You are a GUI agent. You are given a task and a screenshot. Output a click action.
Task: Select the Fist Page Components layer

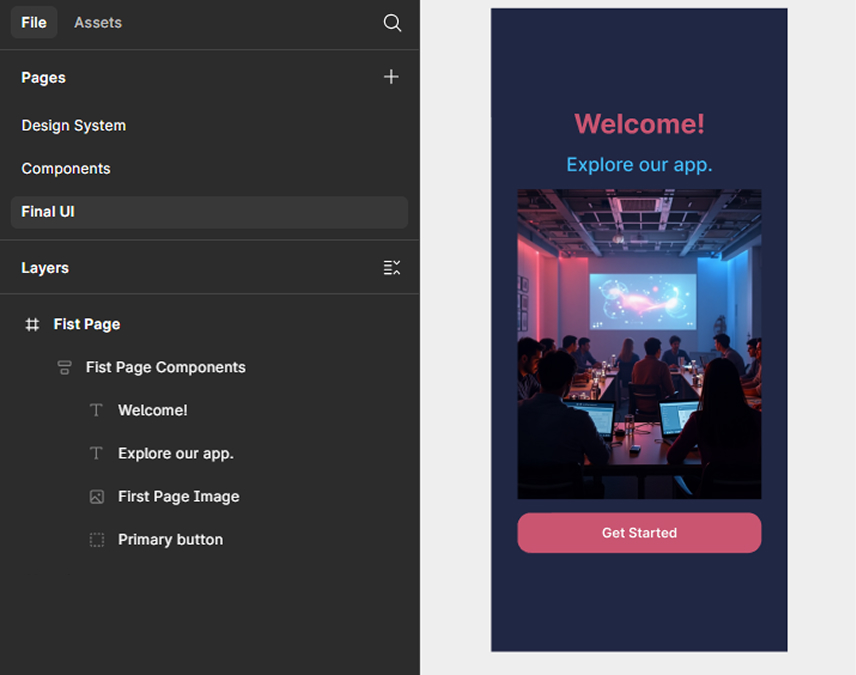point(165,368)
